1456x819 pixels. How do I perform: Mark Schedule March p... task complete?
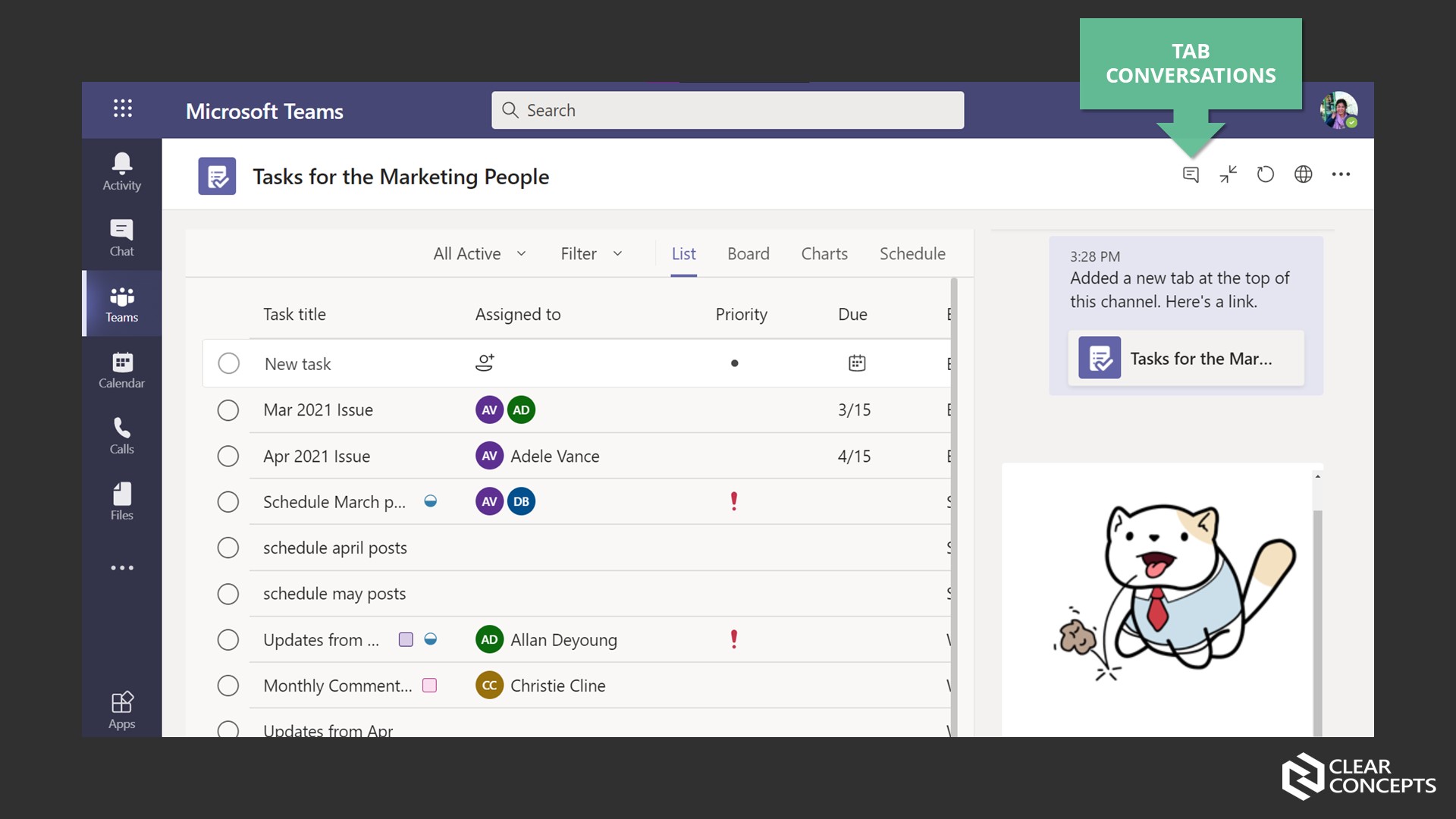pos(228,502)
